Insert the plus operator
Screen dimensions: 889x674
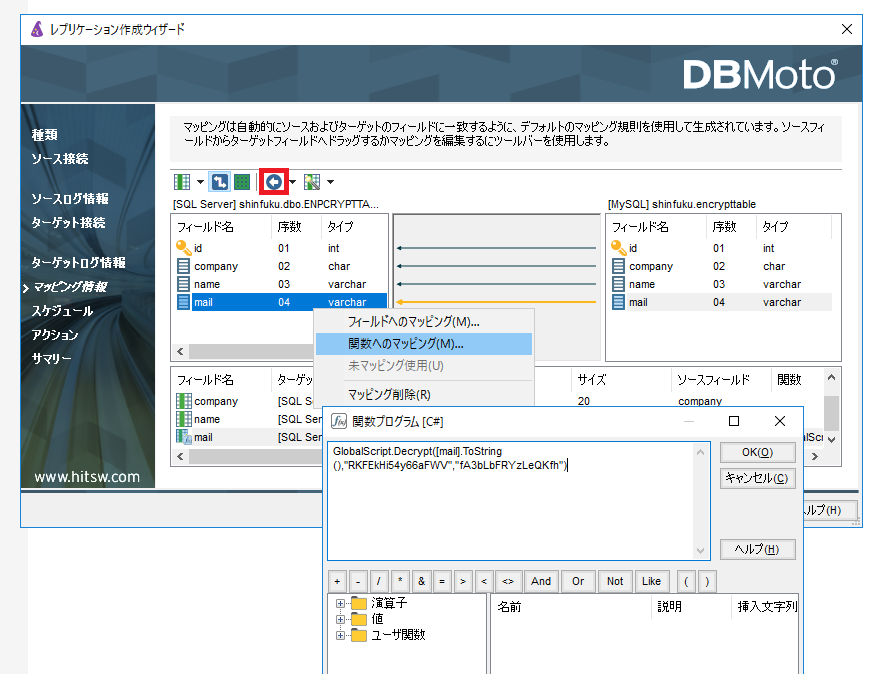337,581
